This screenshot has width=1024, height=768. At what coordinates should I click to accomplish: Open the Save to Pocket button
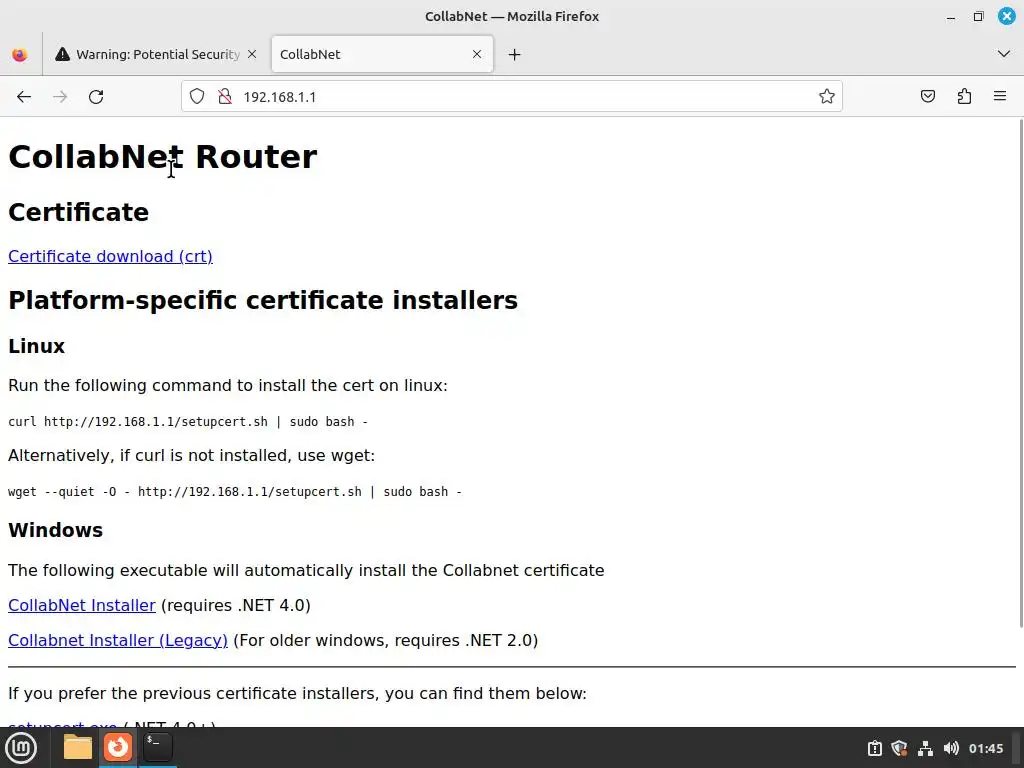(x=927, y=97)
